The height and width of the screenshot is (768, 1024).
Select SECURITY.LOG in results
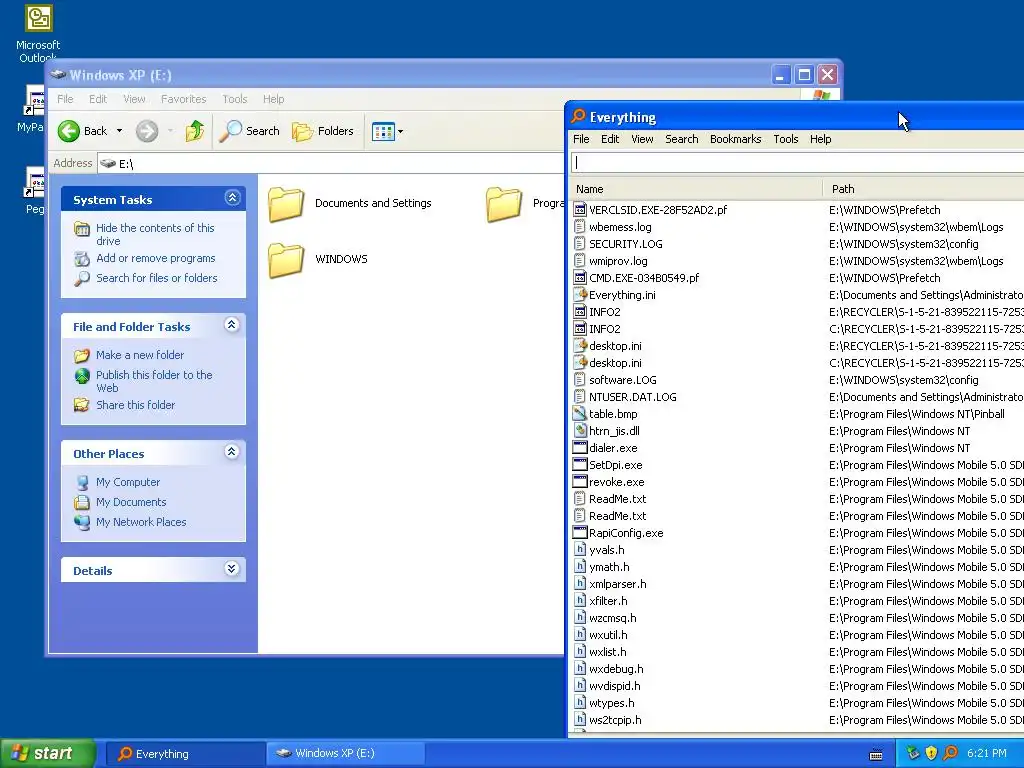[626, 244]
